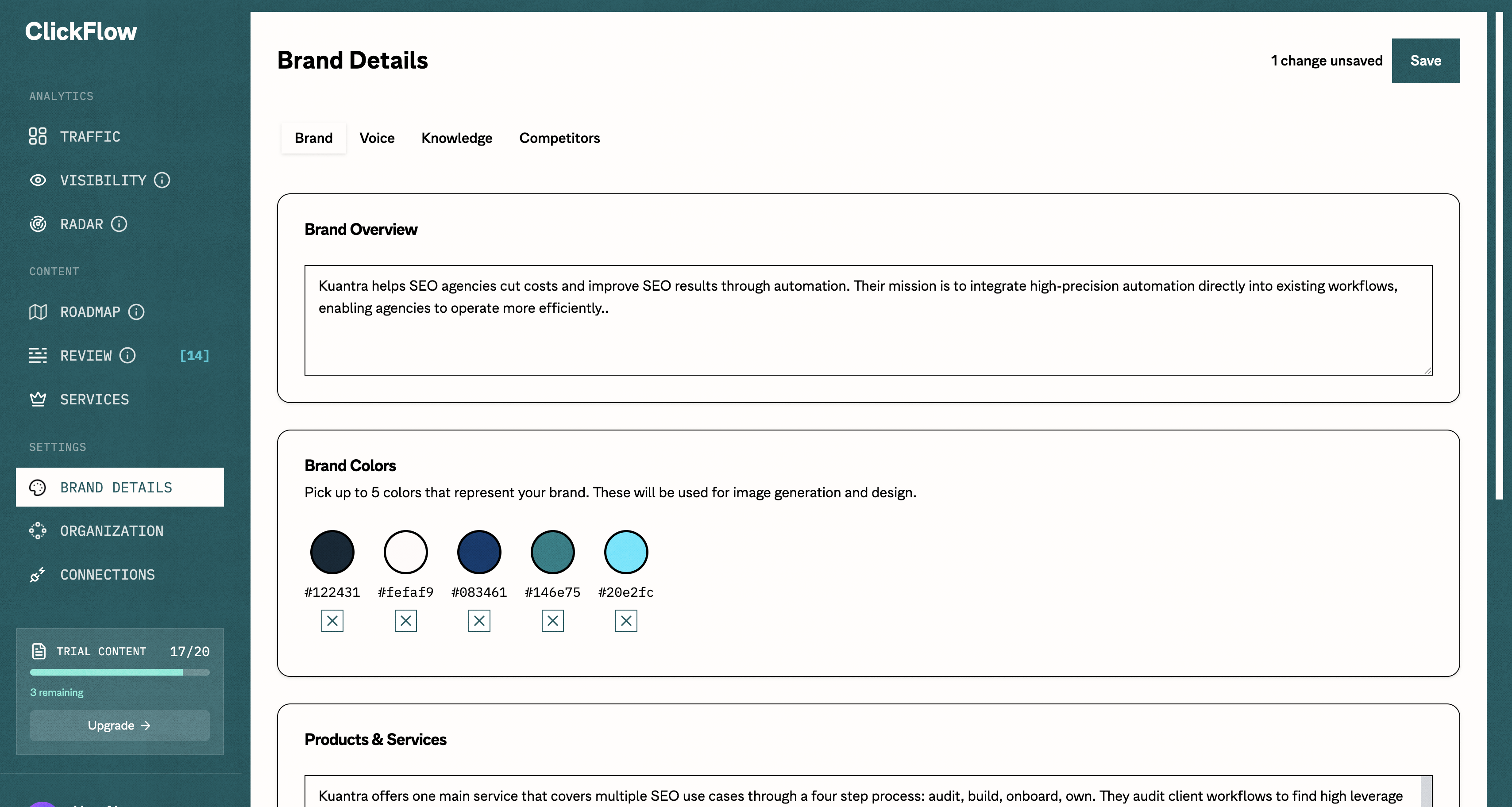1512x807 pixels.
Task: Click the Organization circle icon
Action: [x=38, y=530]
